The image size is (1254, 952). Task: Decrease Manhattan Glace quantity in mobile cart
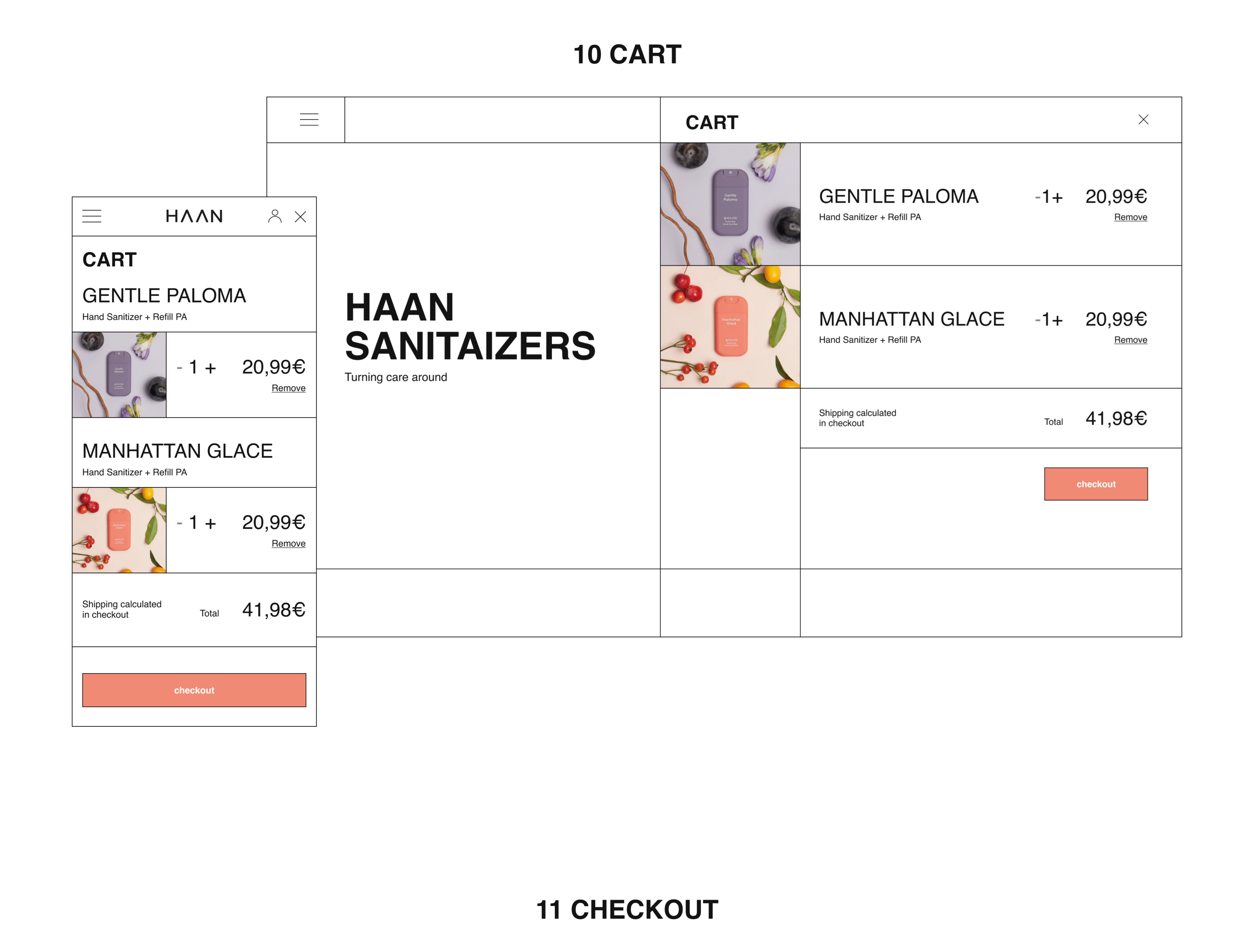click(x=179, y=523)
